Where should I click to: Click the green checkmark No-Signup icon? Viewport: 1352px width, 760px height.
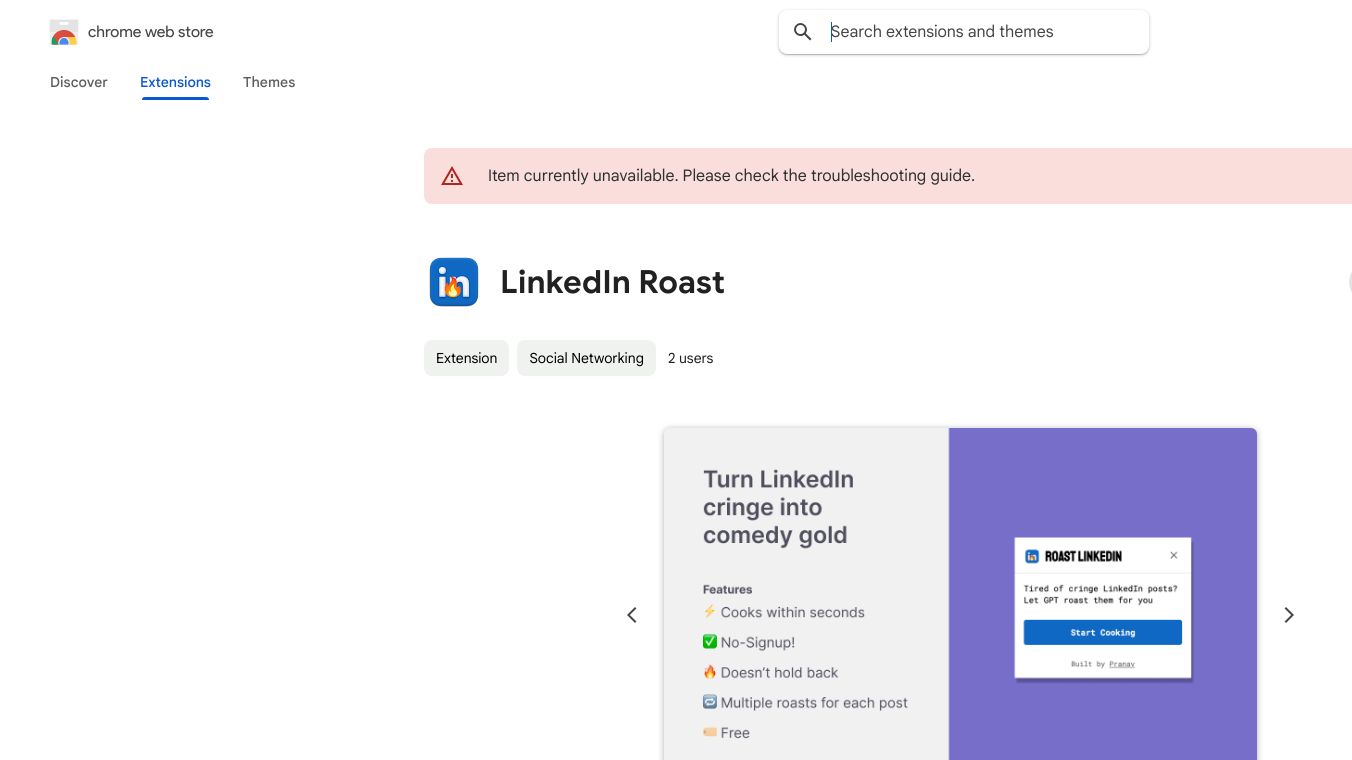(x=709, y=642)
